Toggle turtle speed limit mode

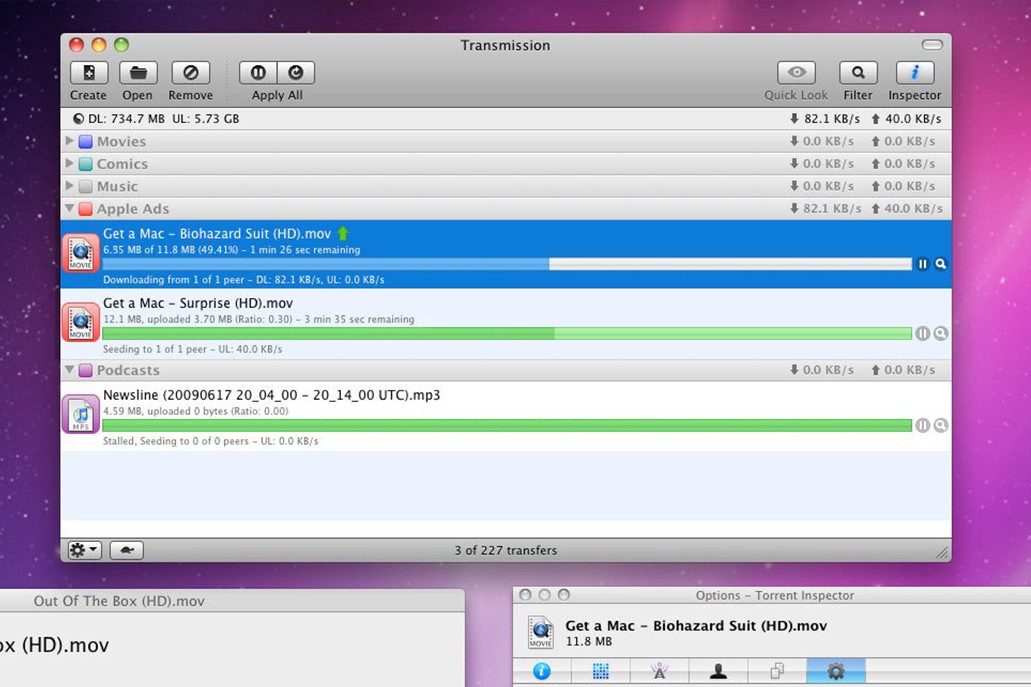coord(127,550)
